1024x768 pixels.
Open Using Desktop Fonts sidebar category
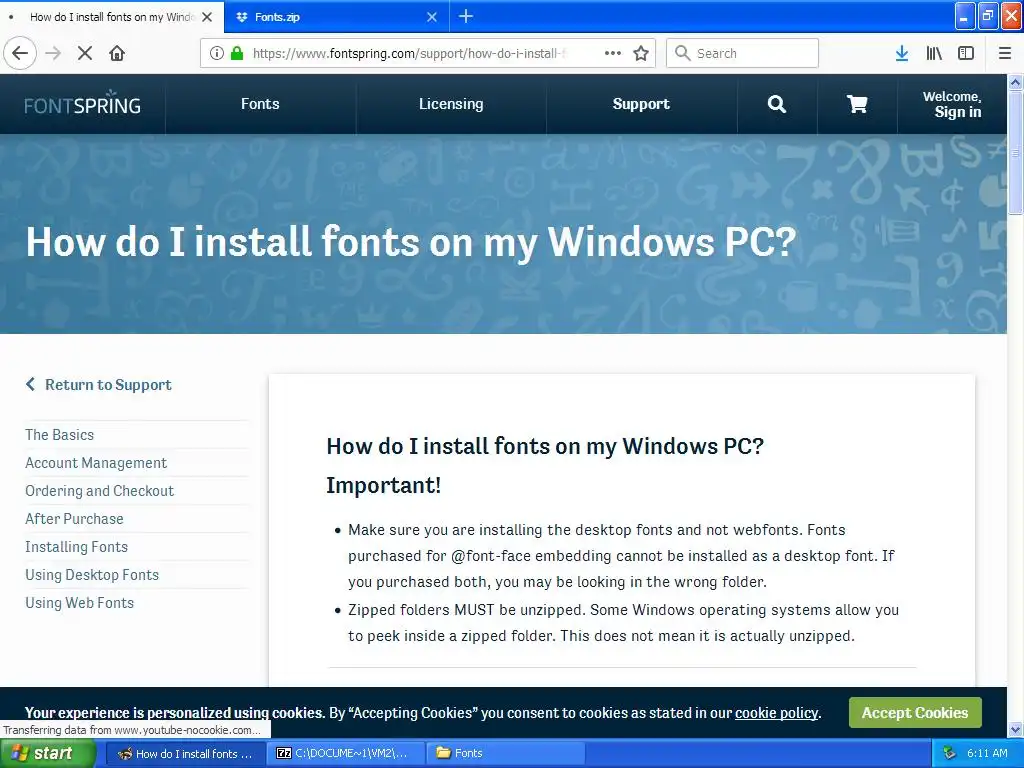pyautogui.click(x=92, y=575)
